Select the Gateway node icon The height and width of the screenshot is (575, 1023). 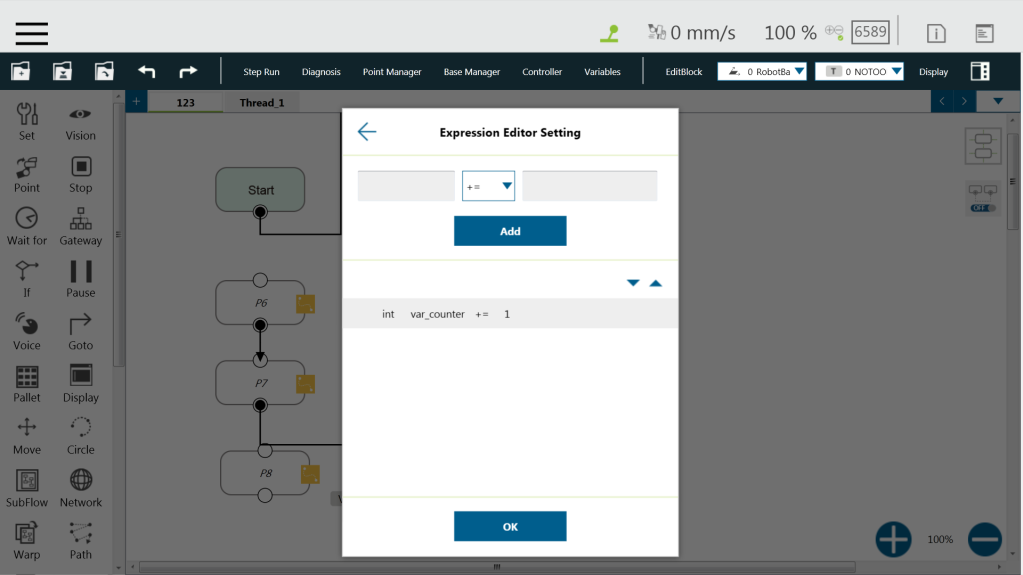tap(81, 221)
